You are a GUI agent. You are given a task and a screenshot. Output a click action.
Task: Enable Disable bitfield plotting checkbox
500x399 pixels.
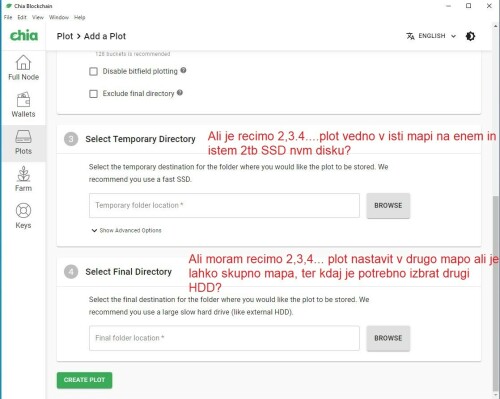93,71
